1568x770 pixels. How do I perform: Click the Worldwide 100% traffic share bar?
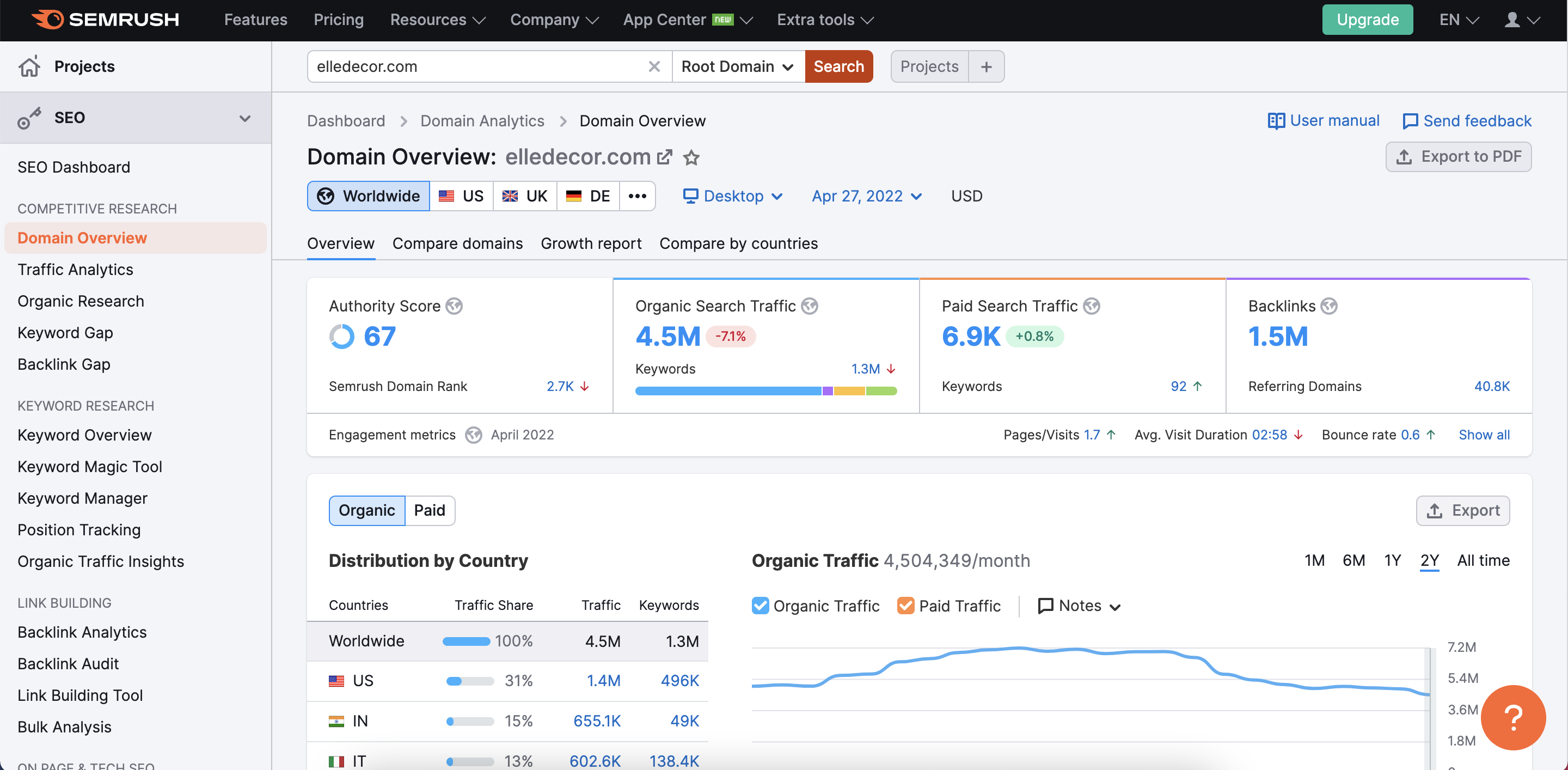[465, 641]
